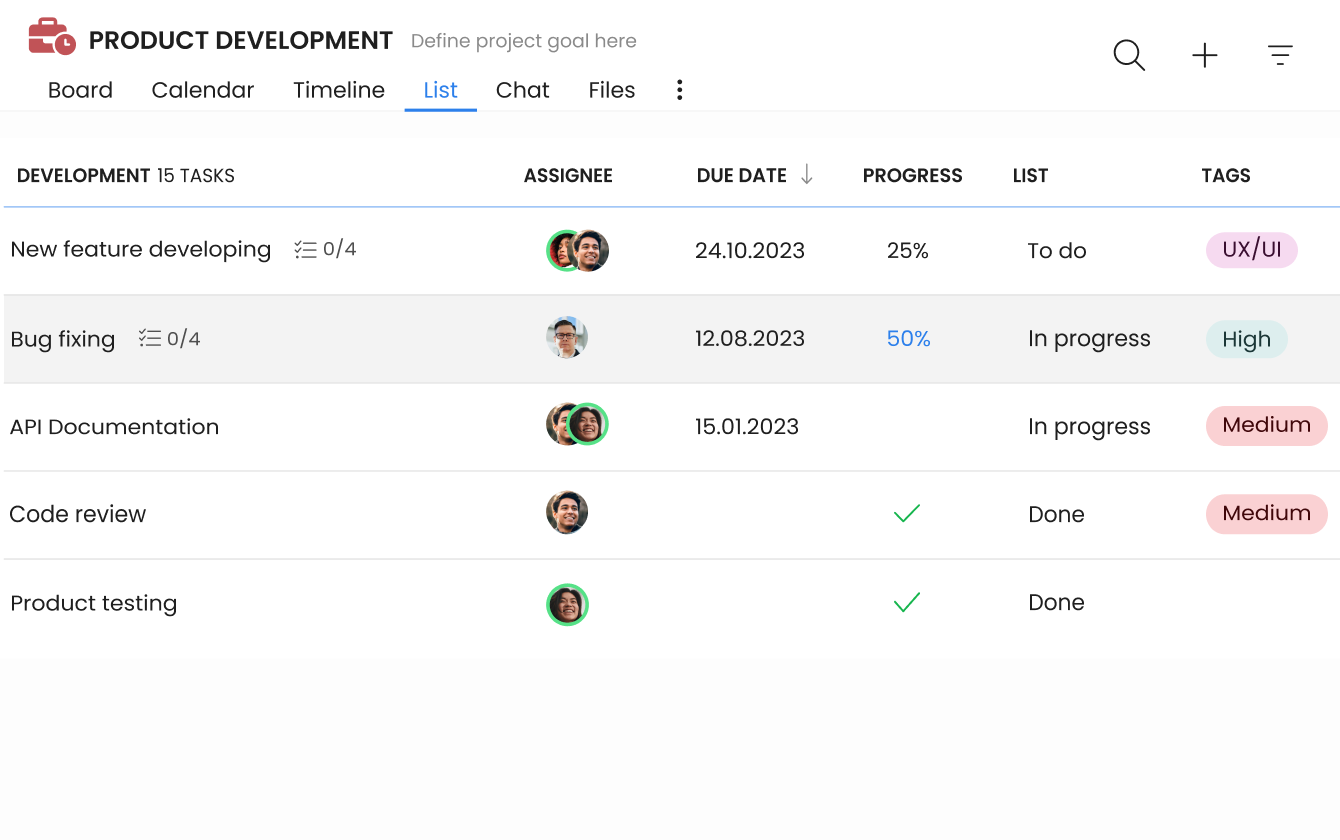Click Medium tag on API Documentation
Screen dimensions: 1340x840
click(x=1267, y=426)
